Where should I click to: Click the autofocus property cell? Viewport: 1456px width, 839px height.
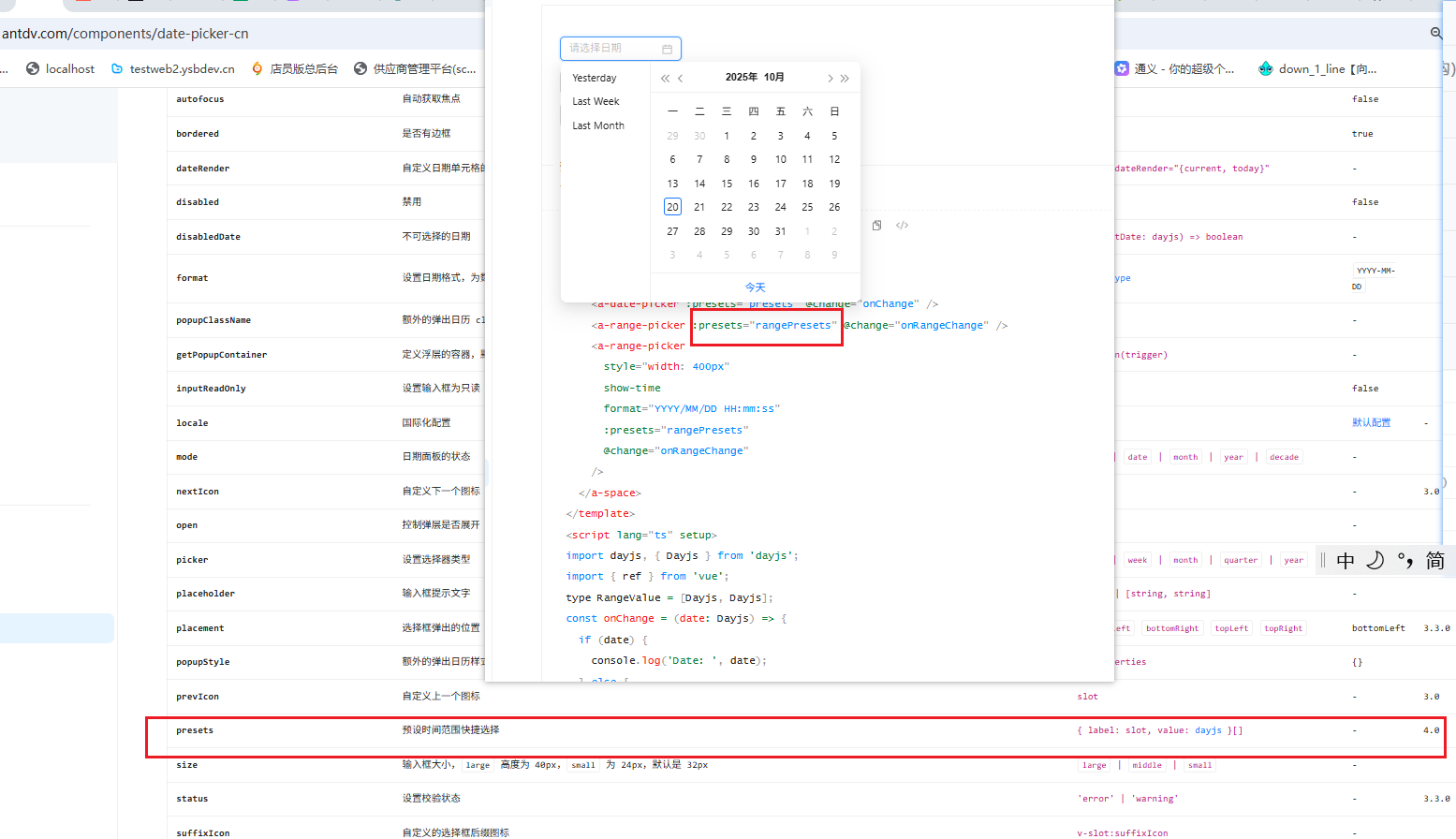(x=200, y=99)
